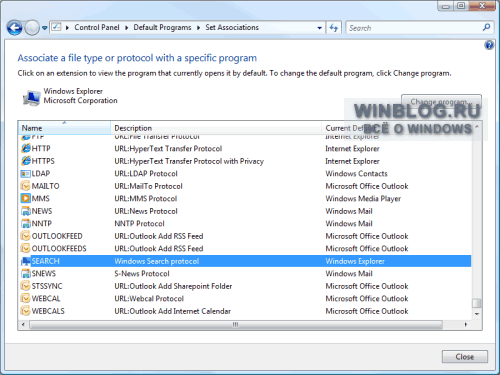Click the SNEWS Windows Mail icon
Image resolution: width=500 pixels, height=375 pixels.
26,273
